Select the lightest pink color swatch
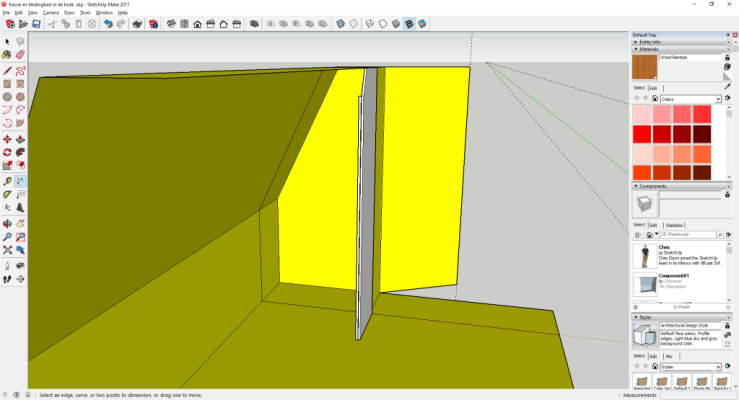739x400 pixels. pos(642,114)
